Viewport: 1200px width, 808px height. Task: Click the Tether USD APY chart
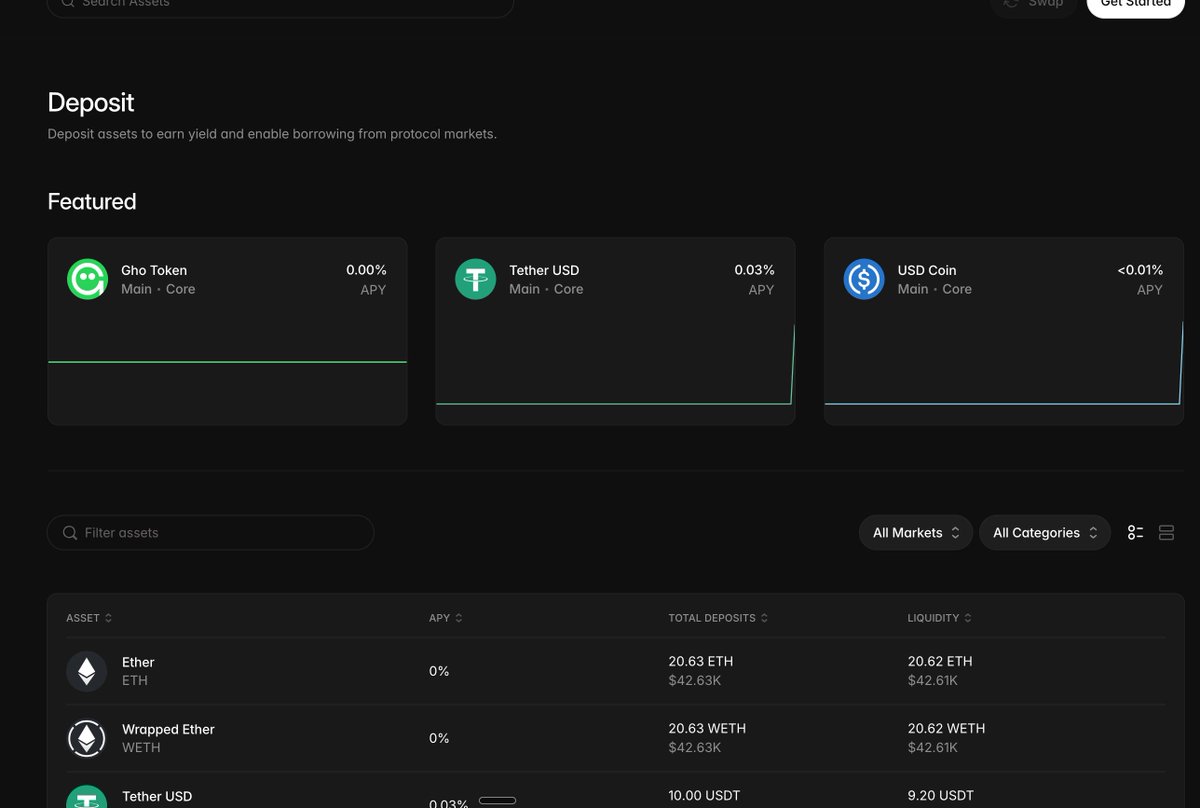615,365
